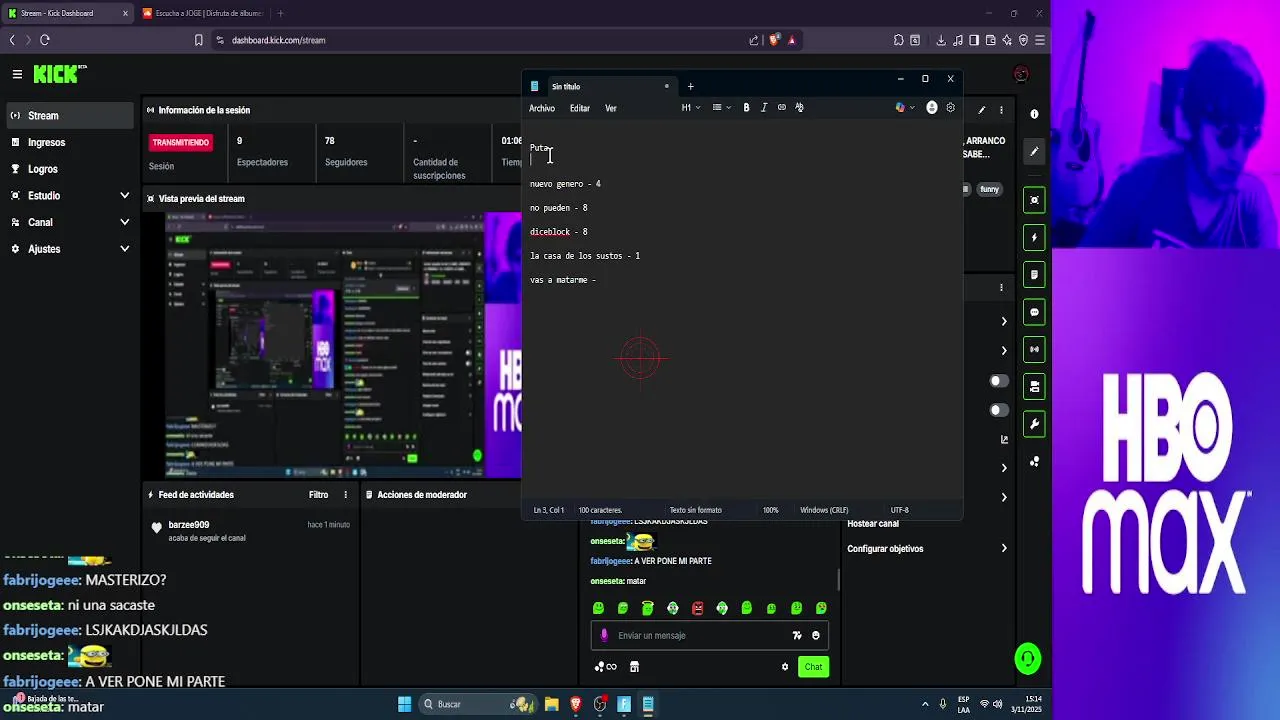Click the Chat send button
1280x720 pixels.
coord(813,667)
